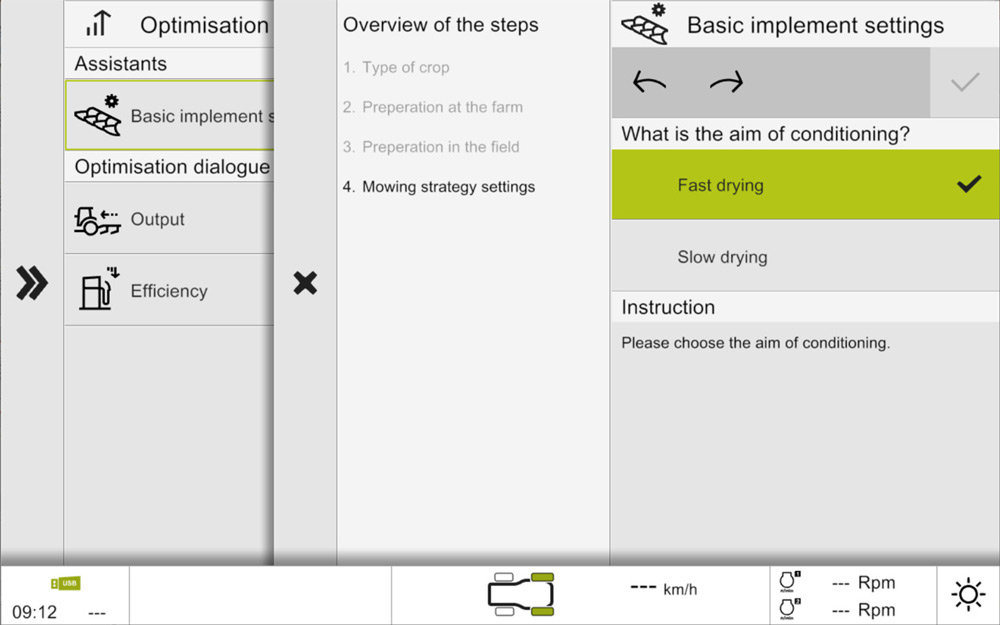Open Basic implement settings assistant
The width and height of the screenshot is (1000, 625).
(x=170, y=115)
